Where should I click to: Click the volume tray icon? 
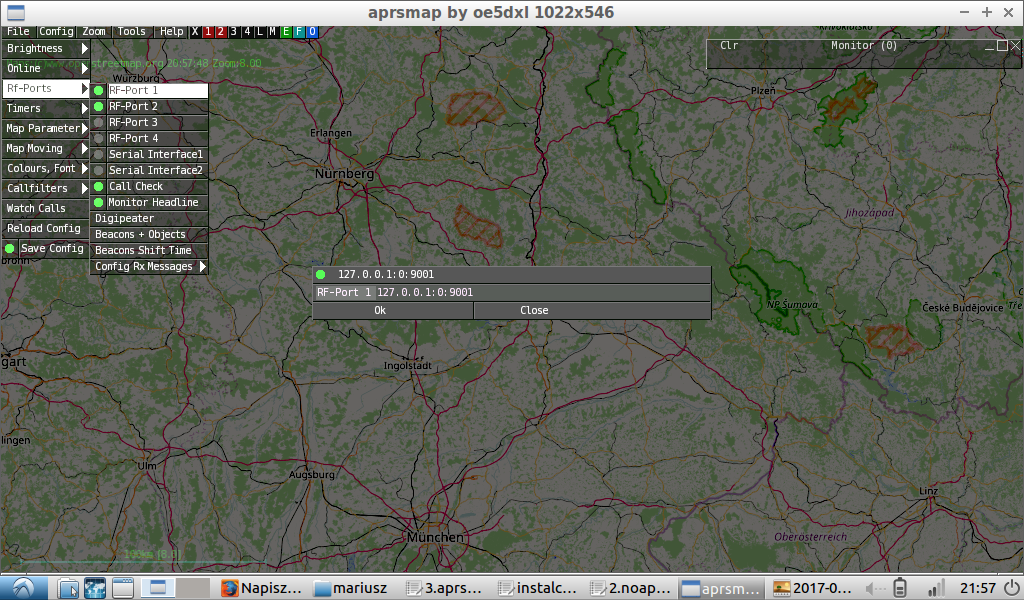(x=875, y=588)
